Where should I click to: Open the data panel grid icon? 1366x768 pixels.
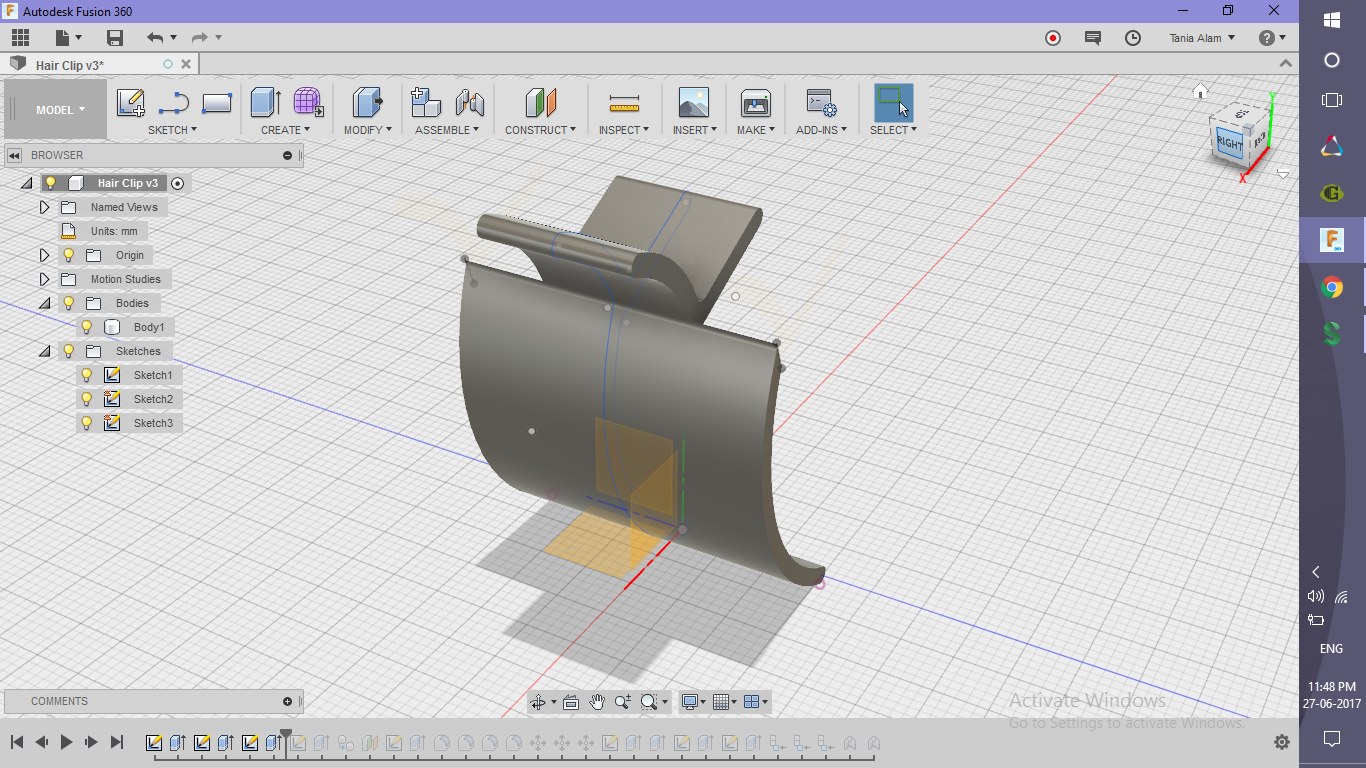(21, 38)
